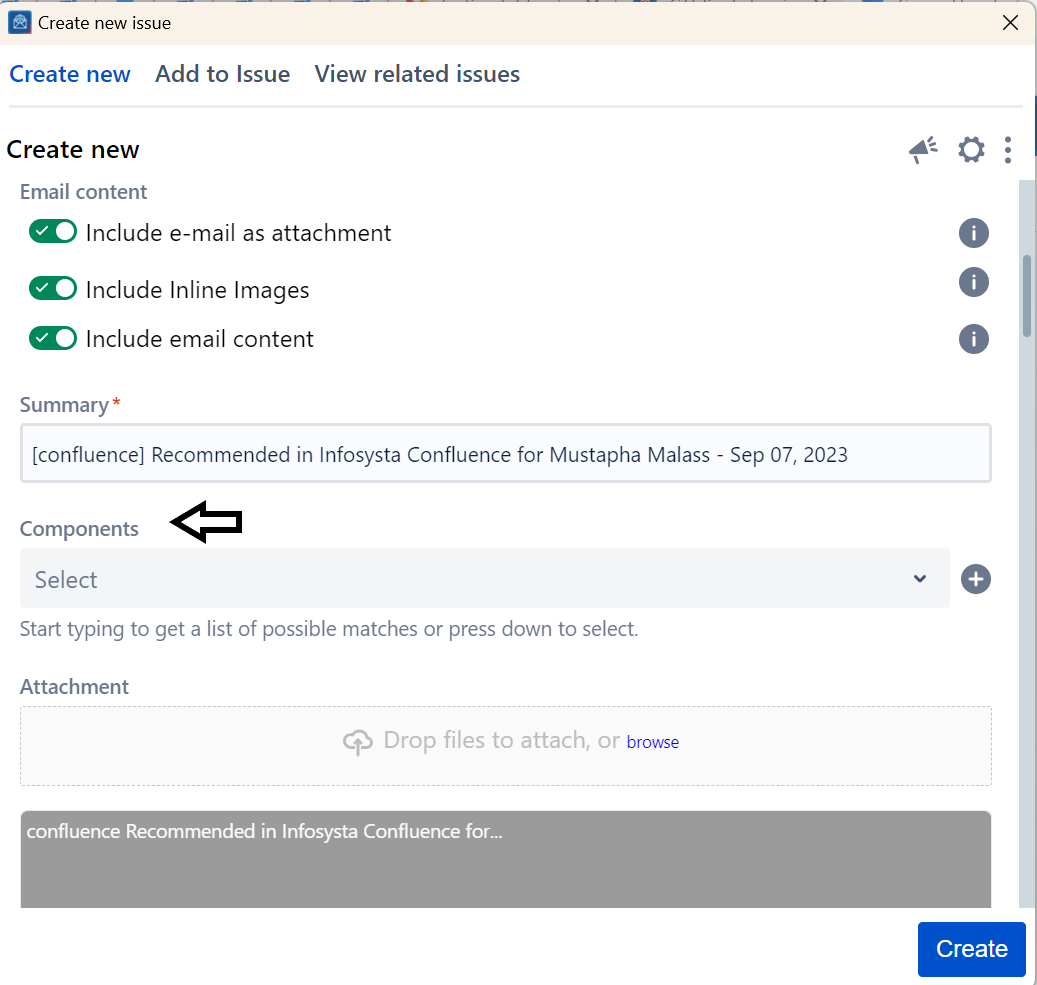Open the View related issues tab
1037x985 pixels.
(417, 74)
